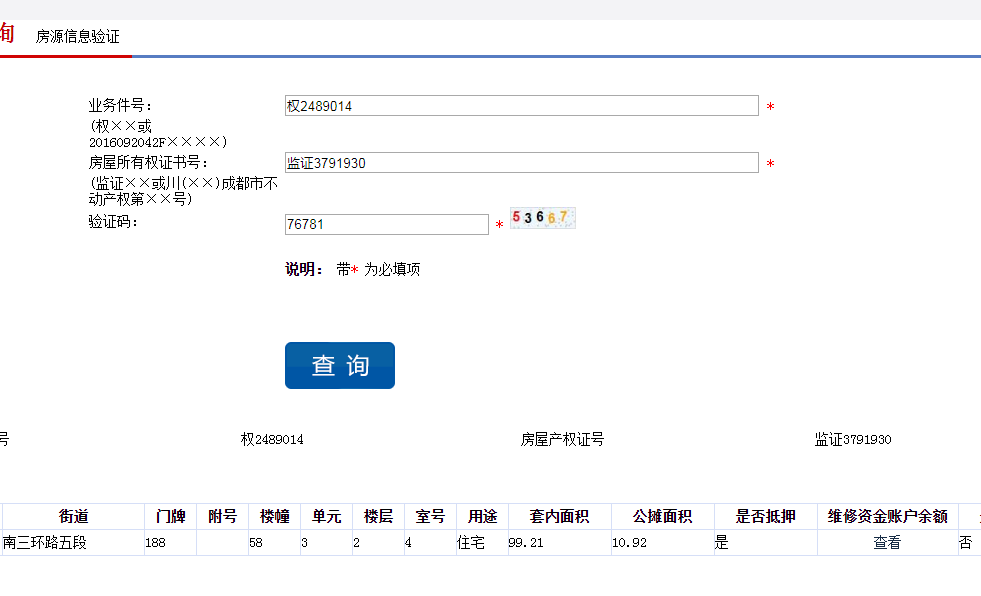This screenshot has height=596, width=981.
Task: Click the captcha image to refresh it
Action: (542, 218)
